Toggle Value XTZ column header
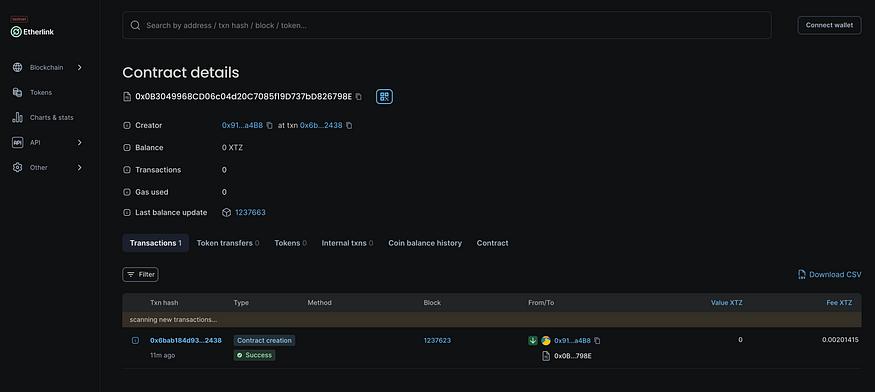The width and height of the screenshot is (875, 392). pyautogui.click(x=727, y=303)
